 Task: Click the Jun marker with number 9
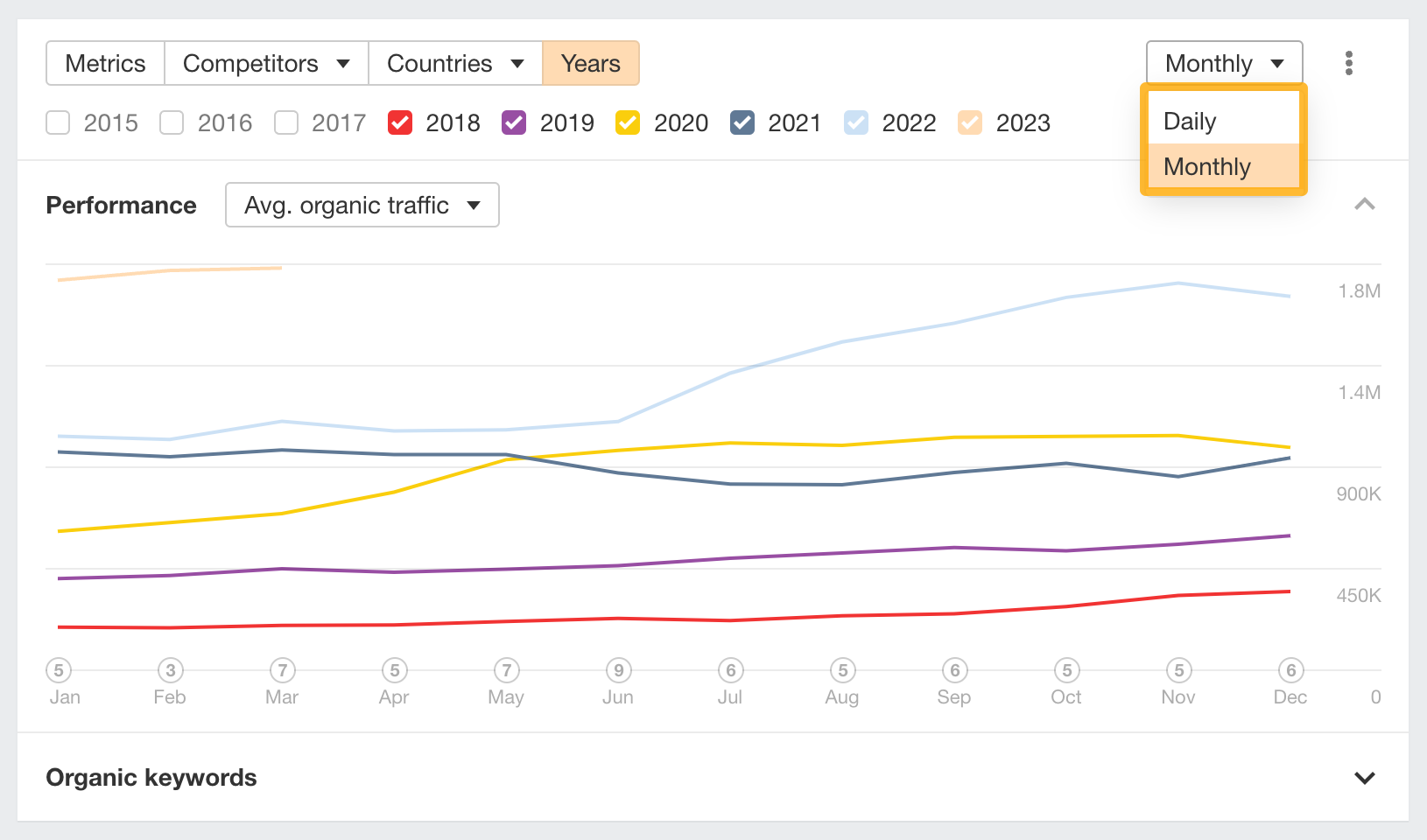click(x=619, y=670)
